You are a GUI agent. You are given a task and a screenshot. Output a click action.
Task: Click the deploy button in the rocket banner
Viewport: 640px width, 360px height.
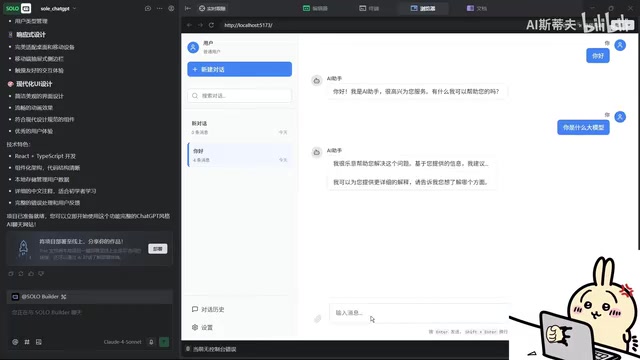point(158,249)
